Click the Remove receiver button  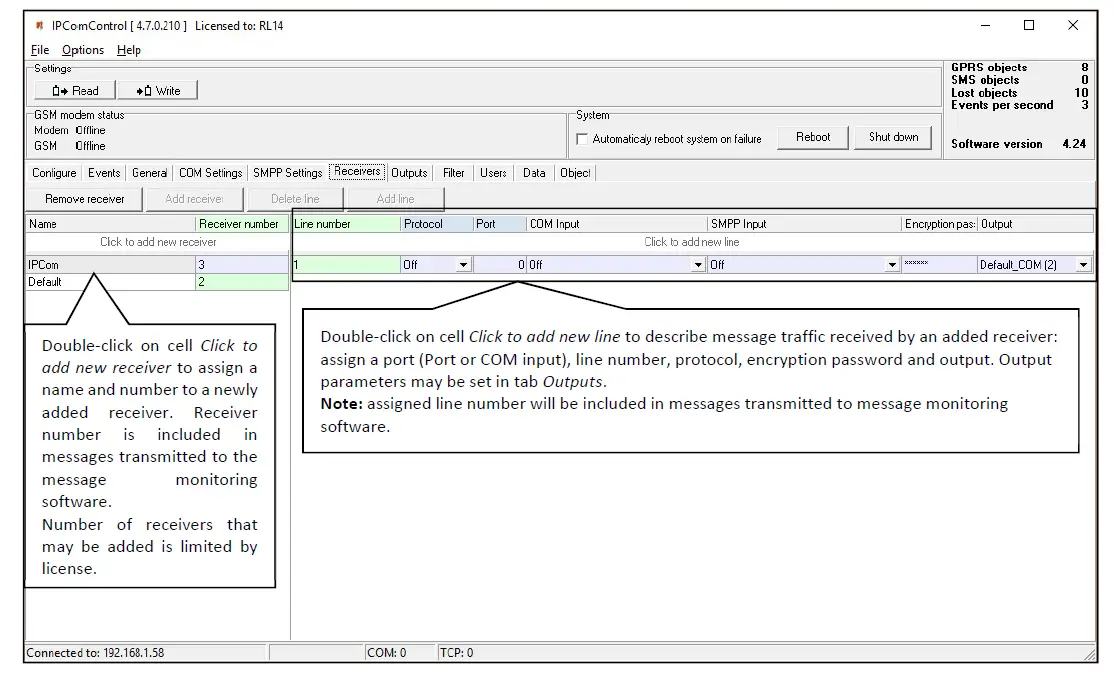[x=85, y=199]
